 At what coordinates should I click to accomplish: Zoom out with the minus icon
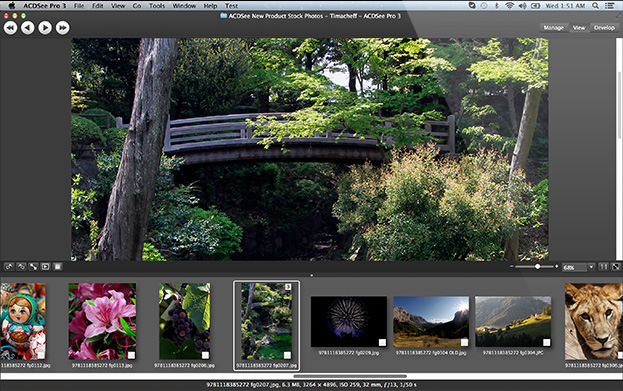512,267
